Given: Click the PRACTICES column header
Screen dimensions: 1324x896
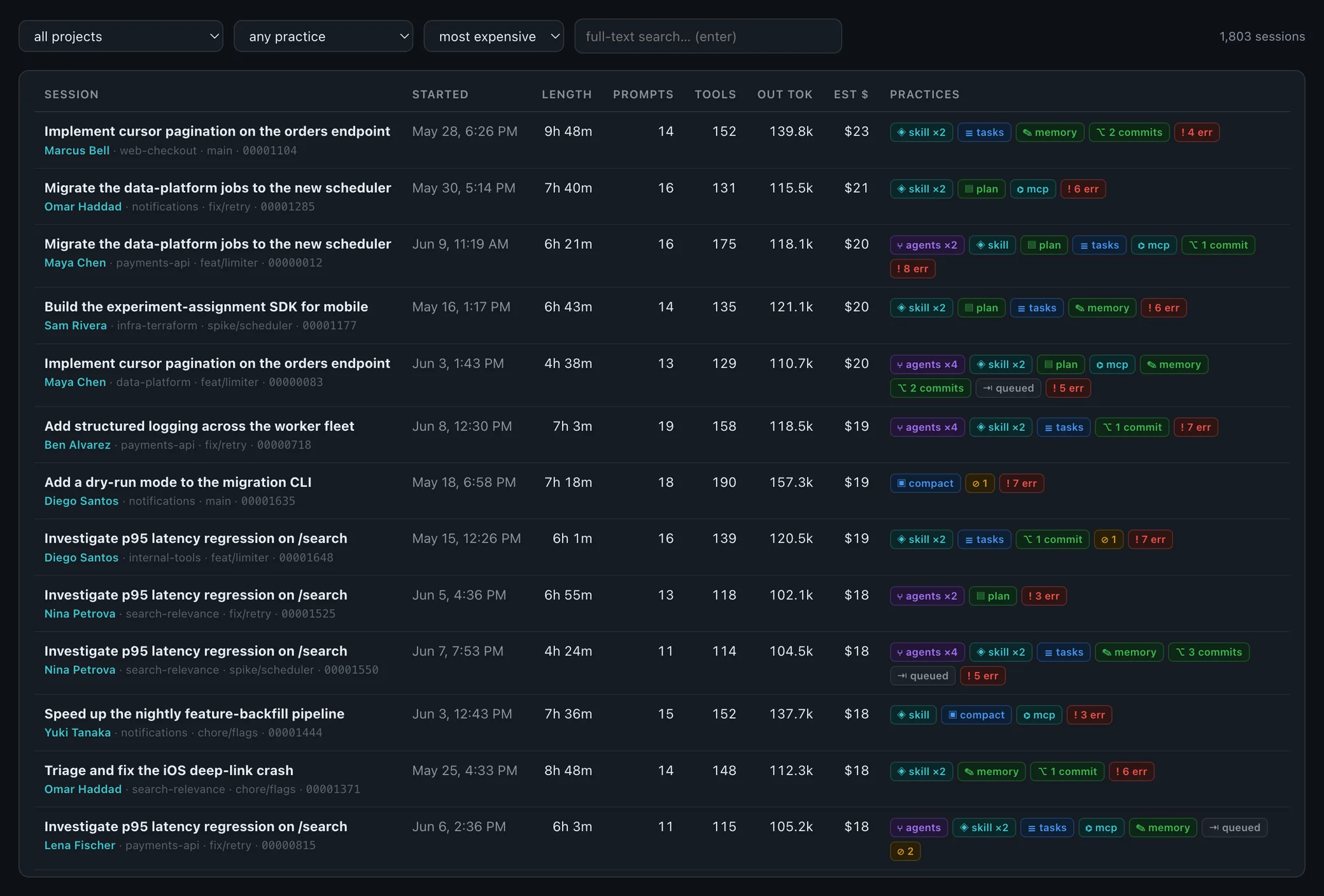Looking at the screenshot, I should click(x=924, y=94).
